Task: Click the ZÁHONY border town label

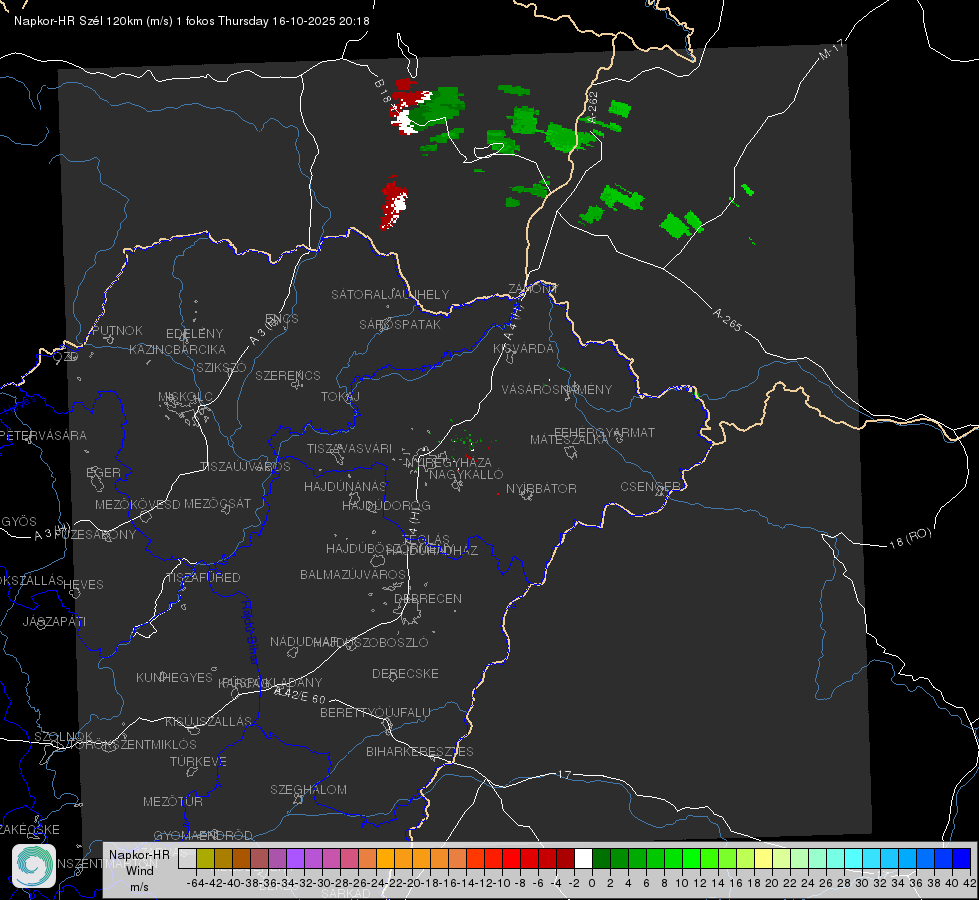Action: click(533, 289)
